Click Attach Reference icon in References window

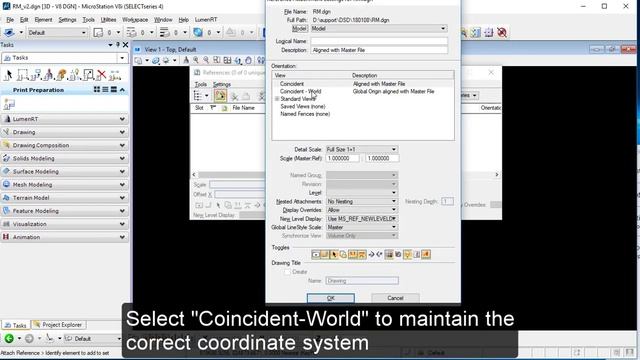tap(220, 96)
